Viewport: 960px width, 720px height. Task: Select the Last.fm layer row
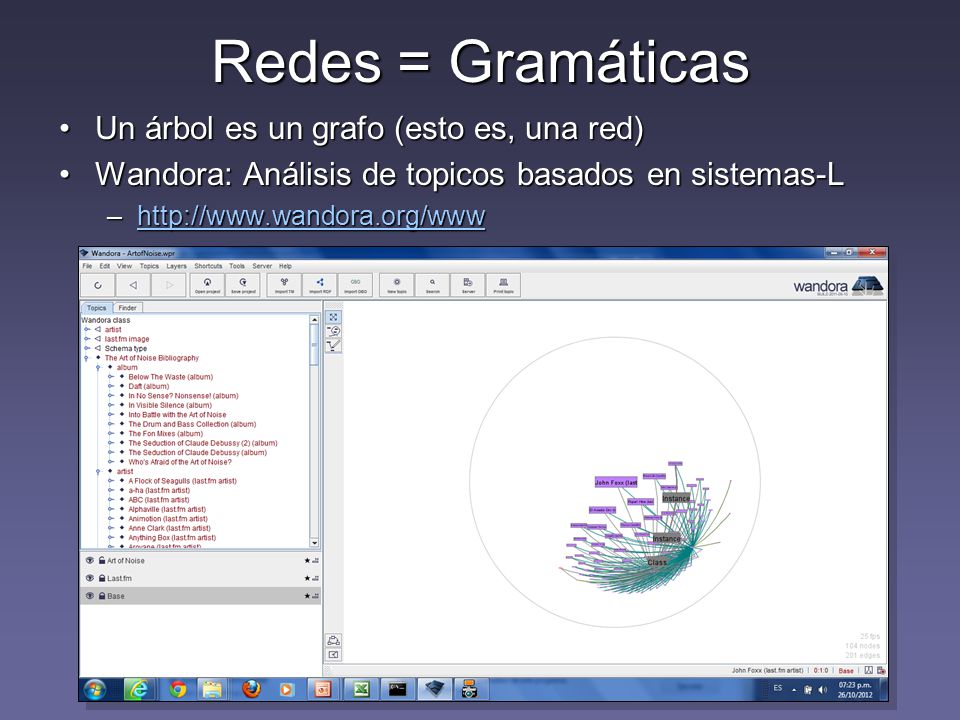click(x=201, y=579)
